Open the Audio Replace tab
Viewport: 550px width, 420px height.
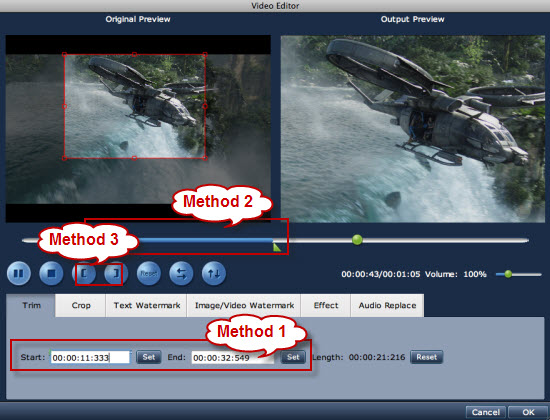pyautogui.click(x=387, y=306)
